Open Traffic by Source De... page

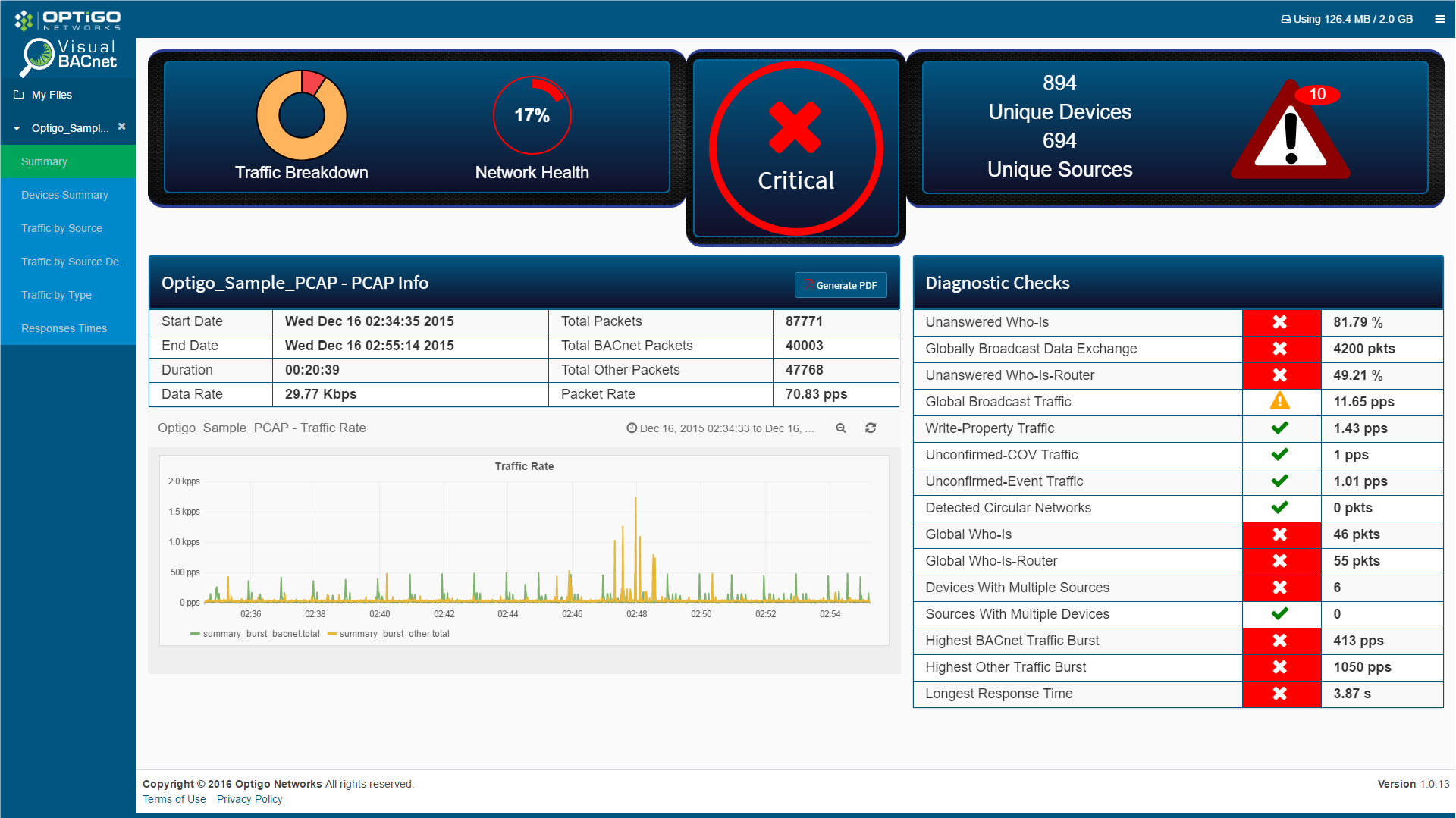coord(68,262)
